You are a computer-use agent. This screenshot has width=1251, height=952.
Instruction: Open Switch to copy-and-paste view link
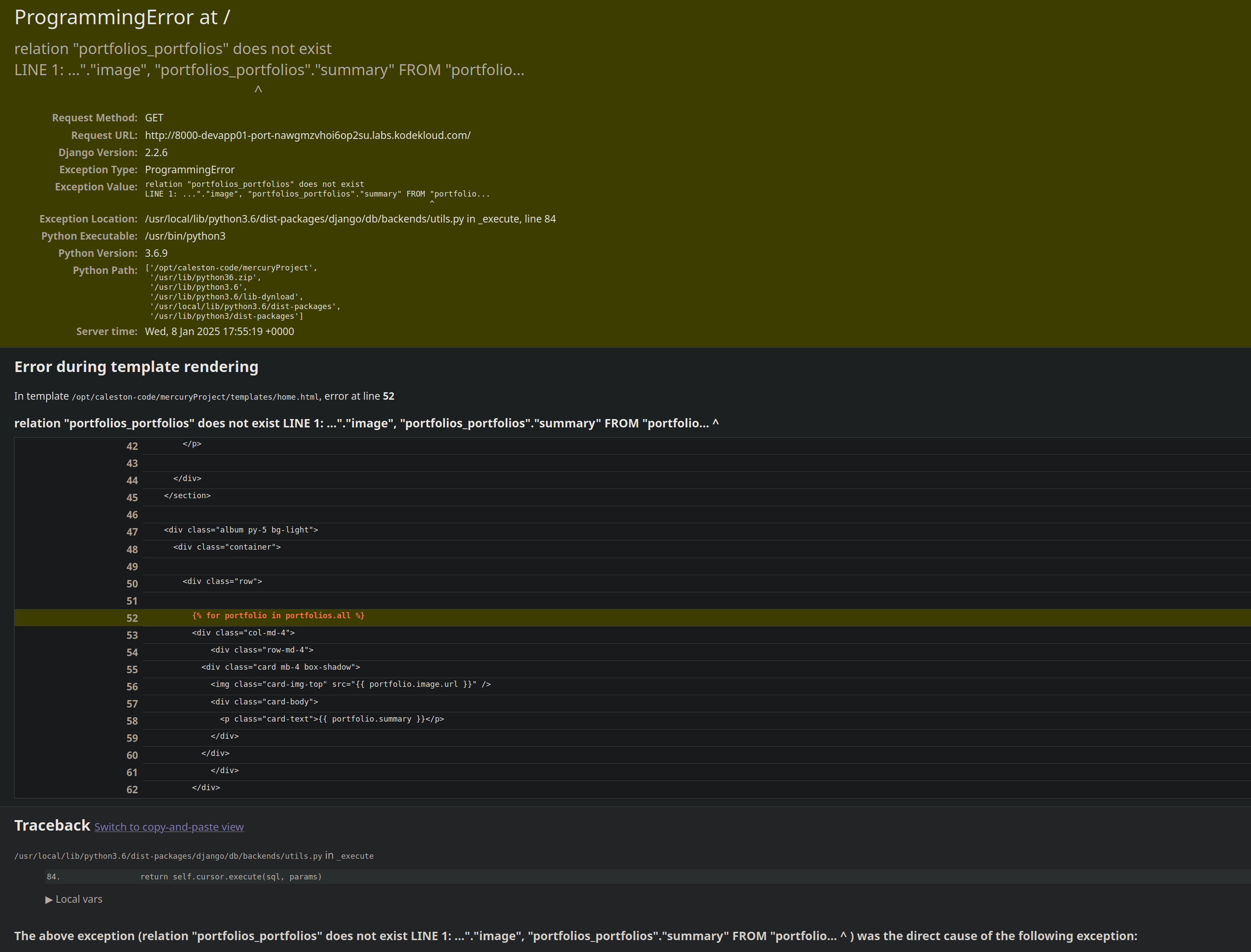pos(169,827)
